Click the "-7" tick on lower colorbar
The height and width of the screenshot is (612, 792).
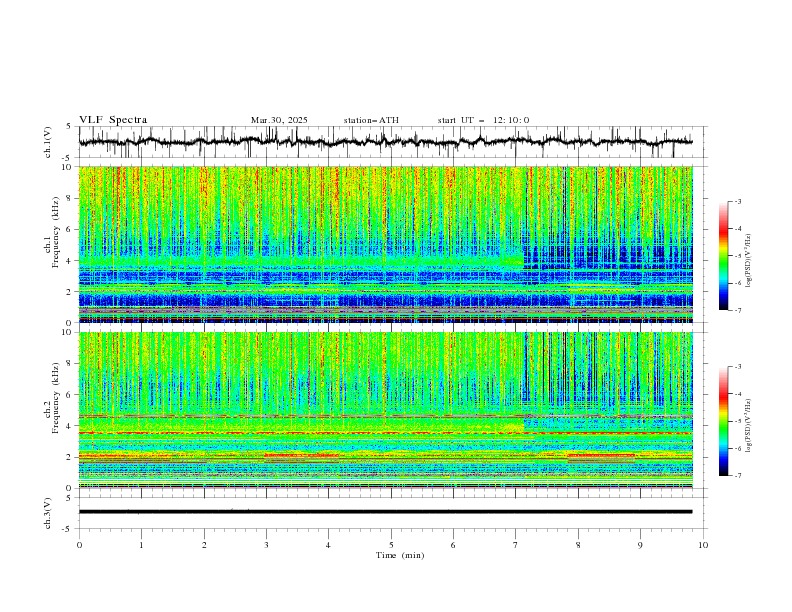pyautogui.click(x=738, y=476)
